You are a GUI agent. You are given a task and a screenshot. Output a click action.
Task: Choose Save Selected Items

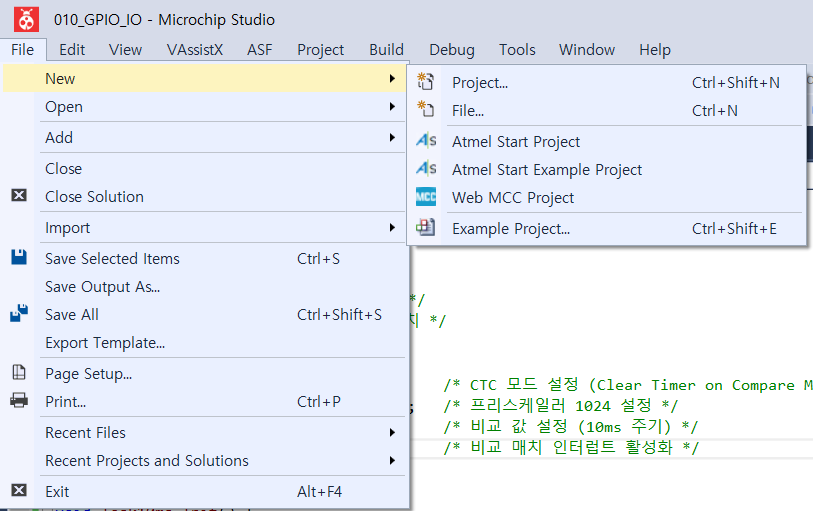pyautogui.click(x=204, y=258)
